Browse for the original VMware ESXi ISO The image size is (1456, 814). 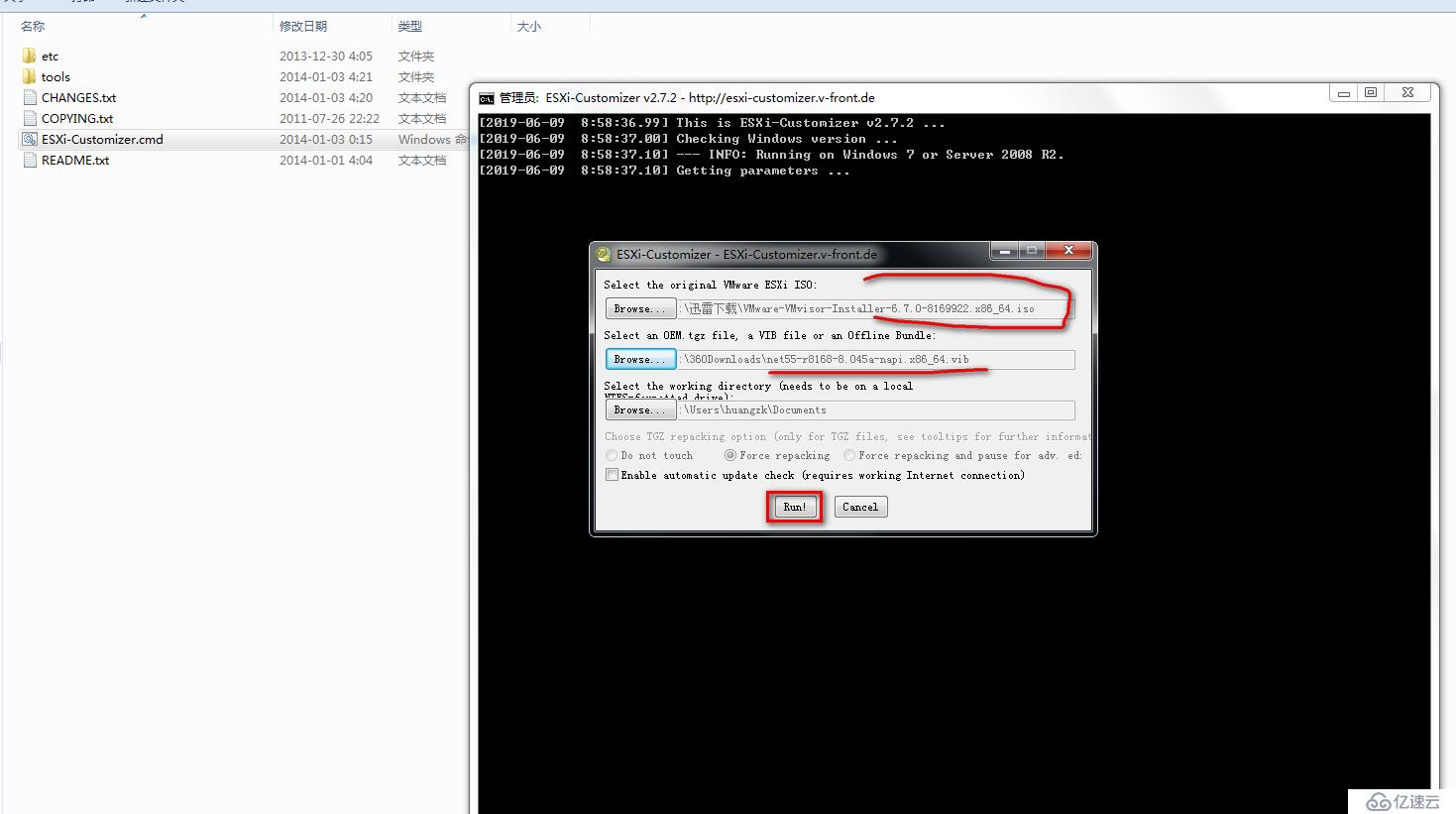tap(640, 308)
